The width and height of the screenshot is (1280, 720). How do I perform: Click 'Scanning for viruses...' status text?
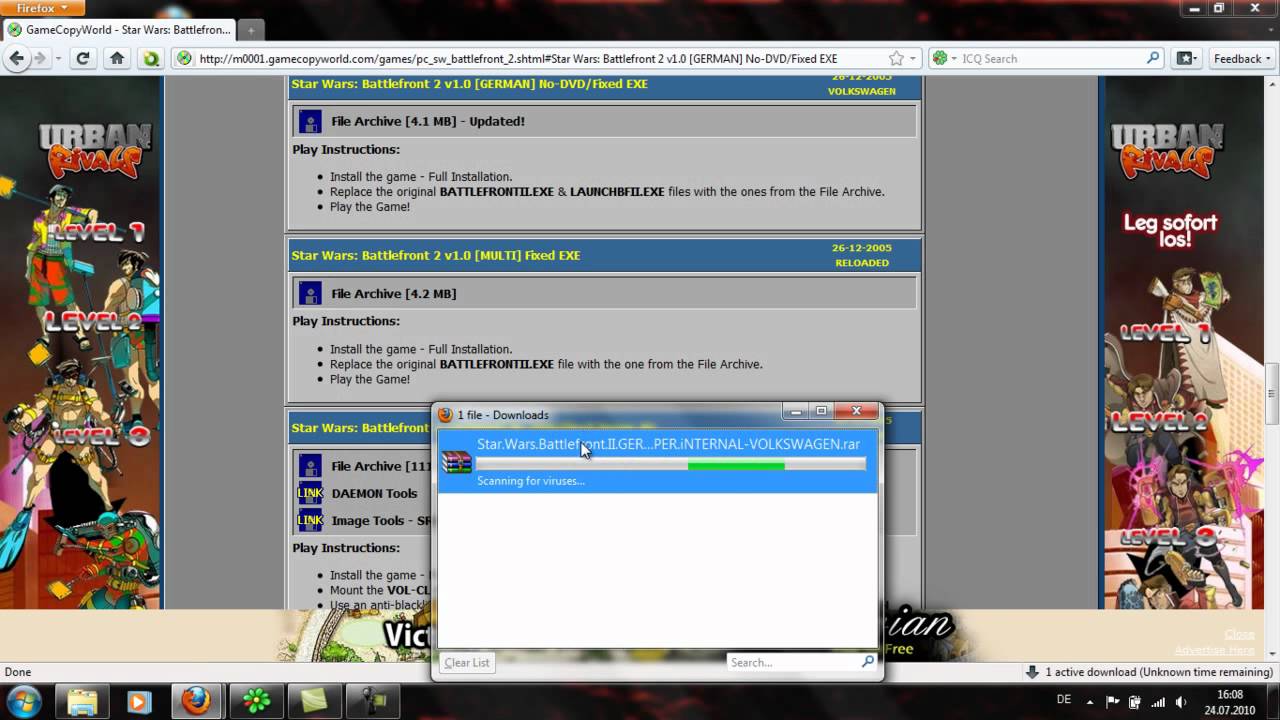point(531,481)
